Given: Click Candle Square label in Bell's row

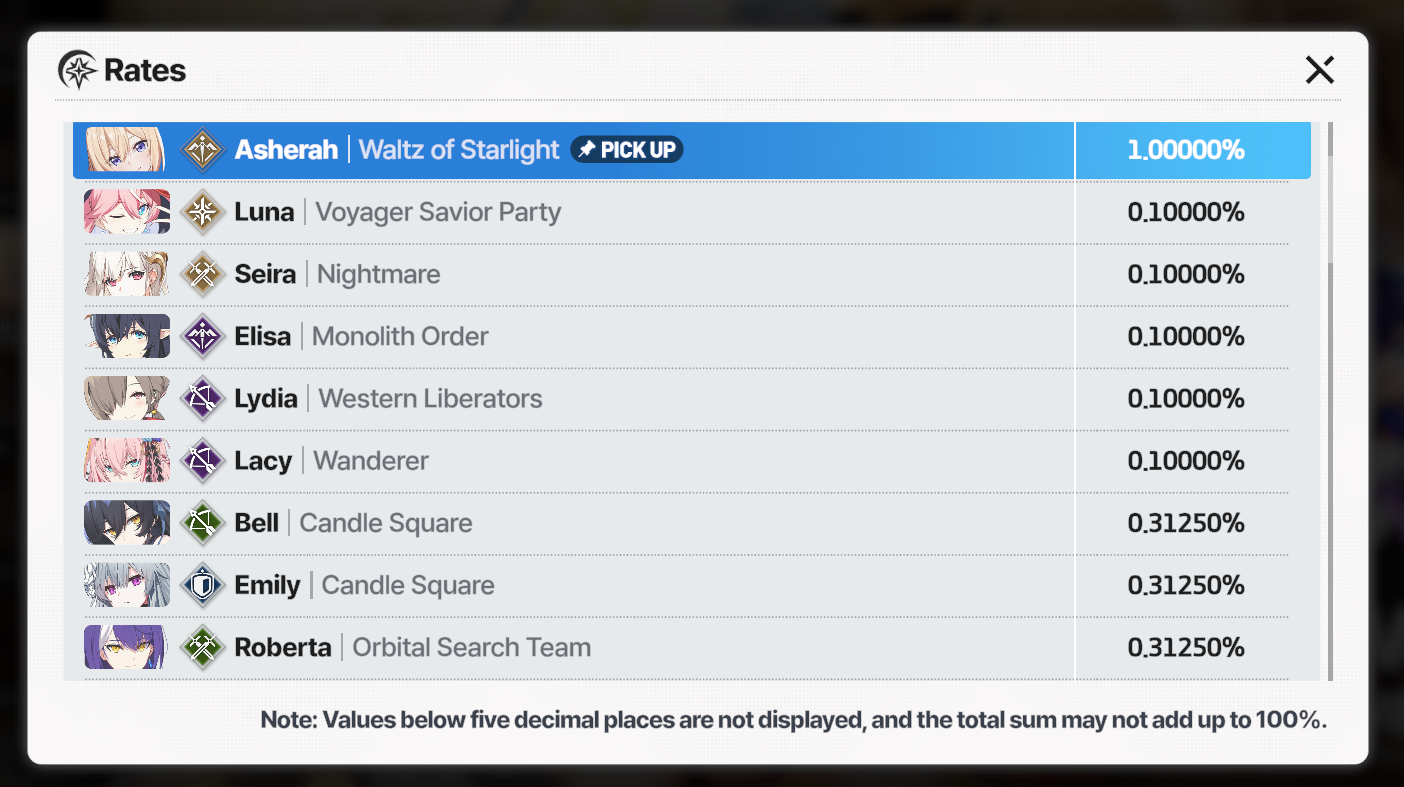Looking at the screenshot, I should (386, 523).
